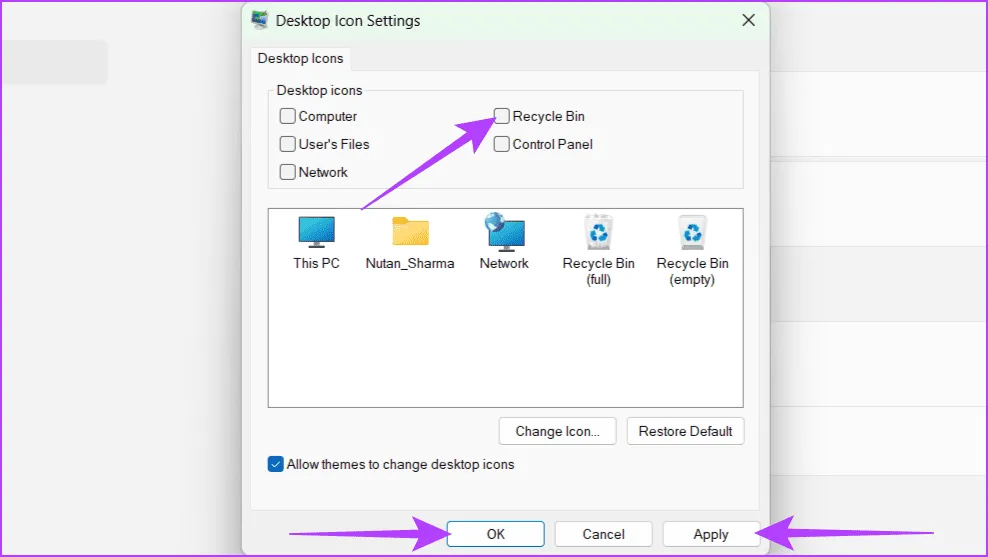Image resolution: width=988 pixels, height=557 pixels.
Task: Check the Network desktop icon checkbox
Action: [x=288, y=172]
